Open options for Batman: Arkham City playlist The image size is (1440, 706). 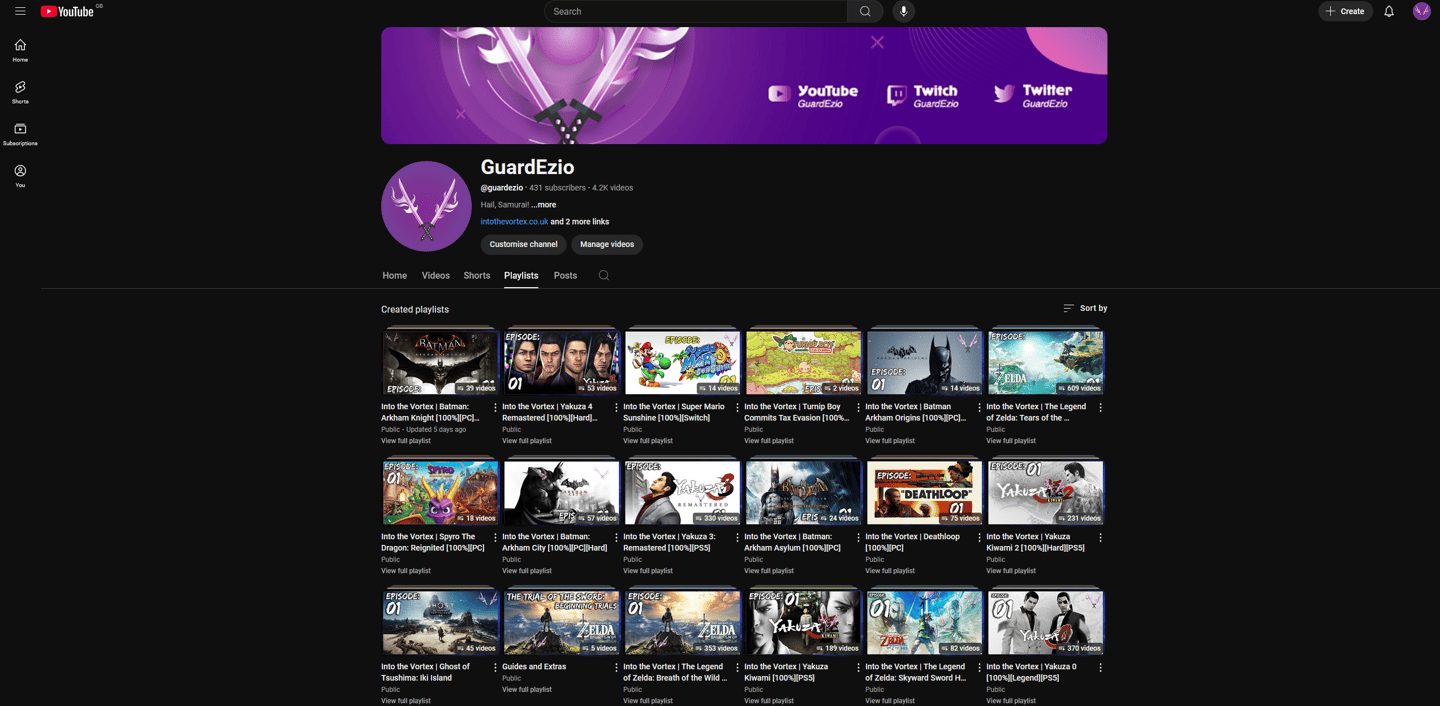tap(616, 537)
